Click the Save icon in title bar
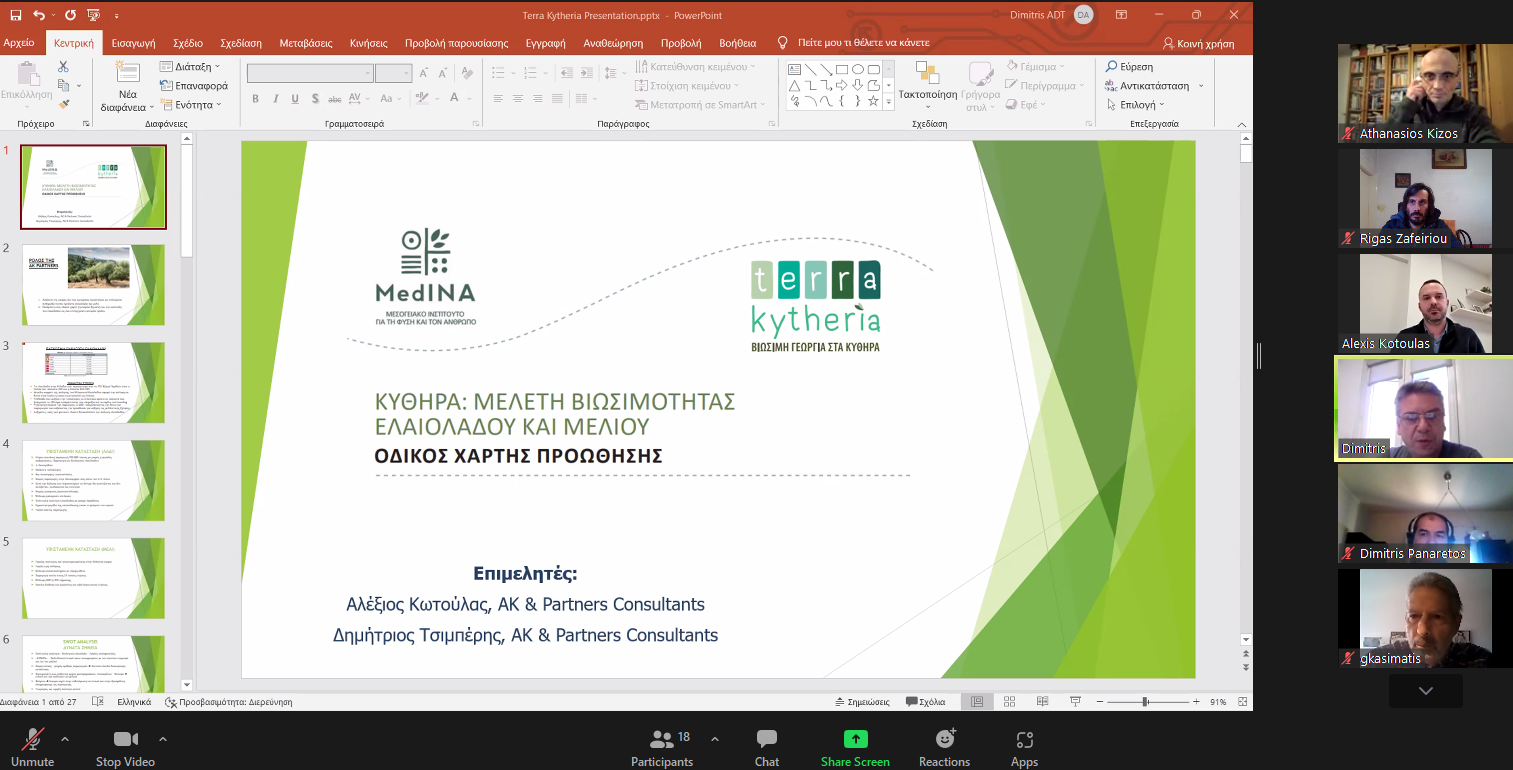 tap(15, 15)
